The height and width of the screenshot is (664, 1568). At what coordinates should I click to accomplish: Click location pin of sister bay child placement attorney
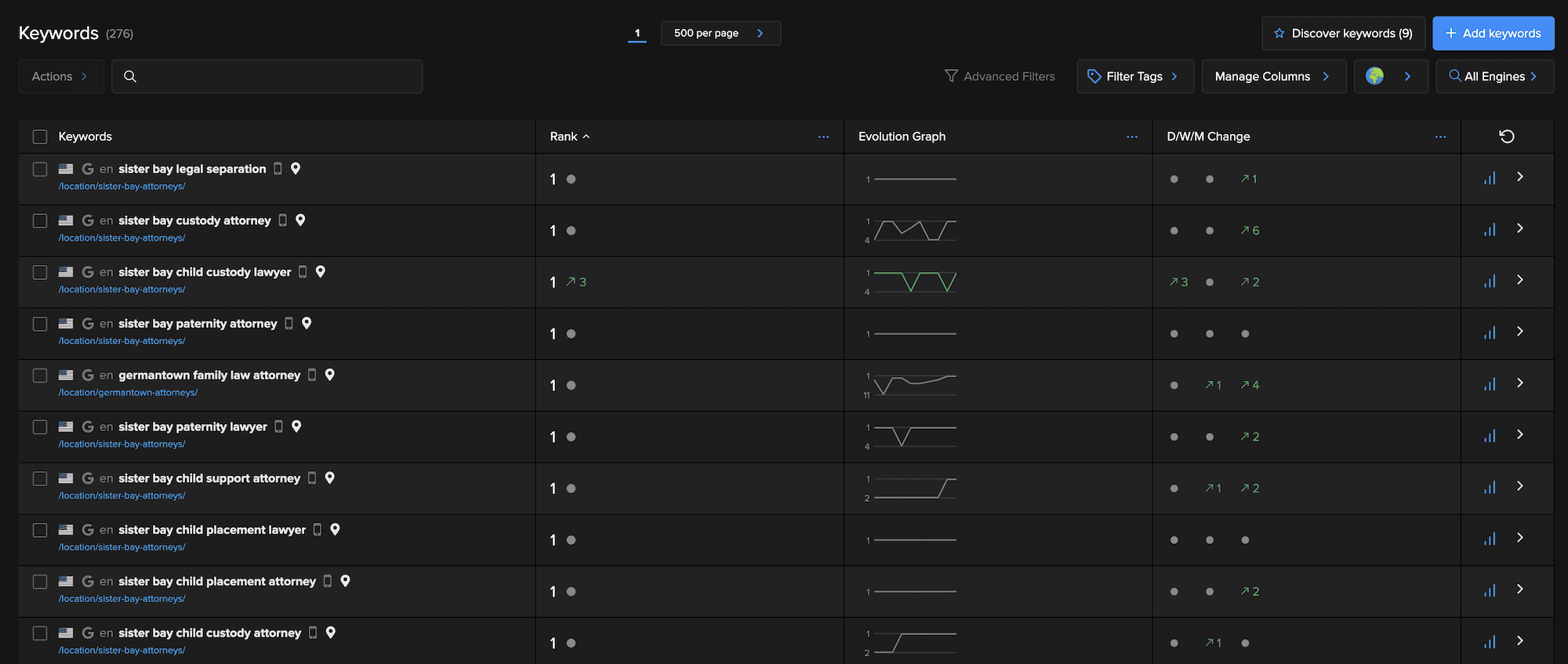(x=345, y=581)
